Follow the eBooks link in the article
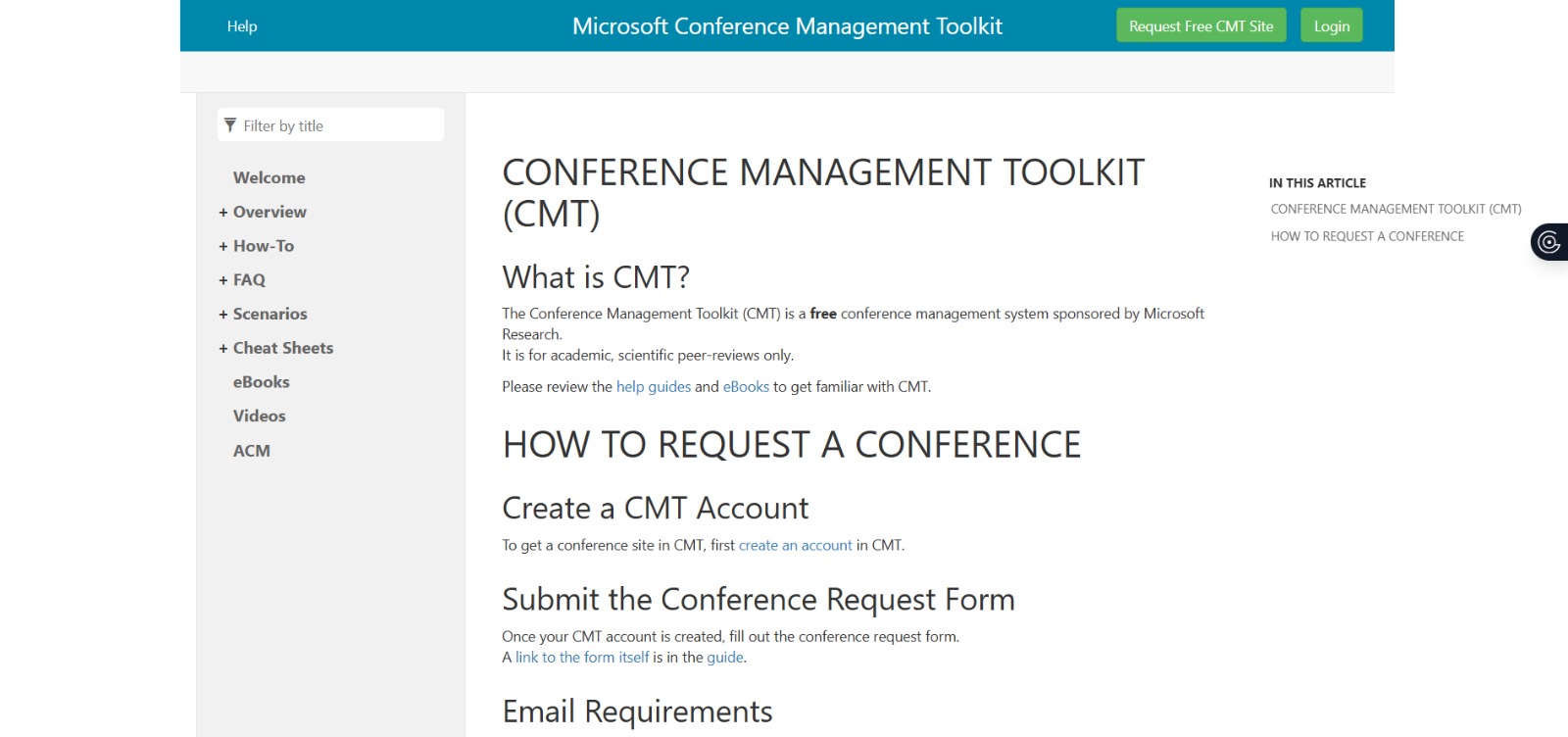1568x737 pixels. coord(746,387)
